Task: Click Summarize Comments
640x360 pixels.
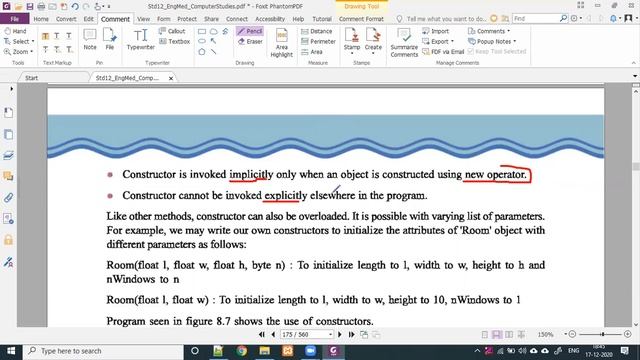Action: point(404,42)
